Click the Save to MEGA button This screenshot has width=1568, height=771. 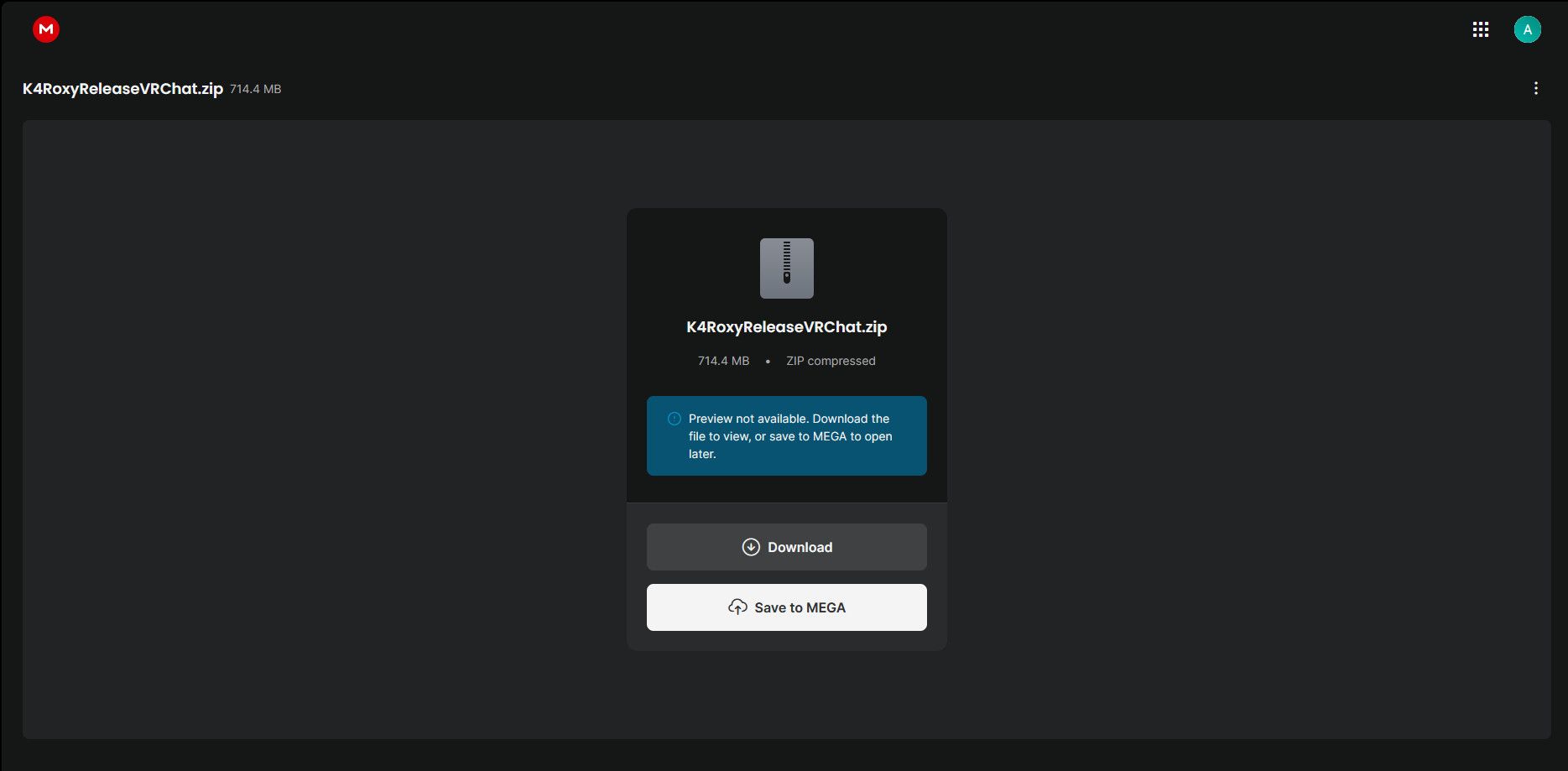point(787,607)
